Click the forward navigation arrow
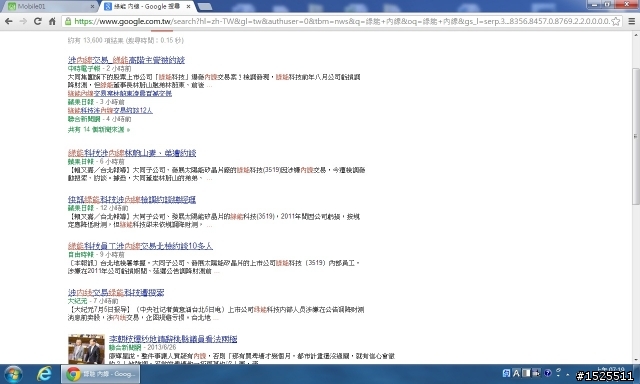640x384 pixels. pos(23,22)
